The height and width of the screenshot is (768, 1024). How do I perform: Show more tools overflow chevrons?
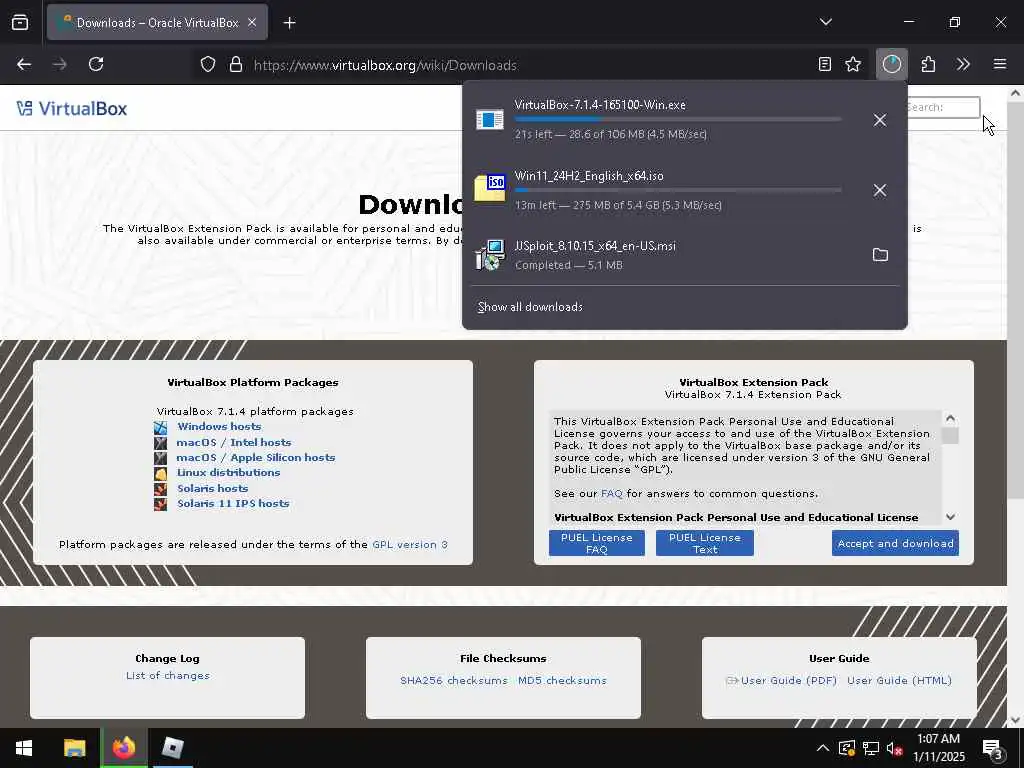pyautogui.click(x=963, y=64)
